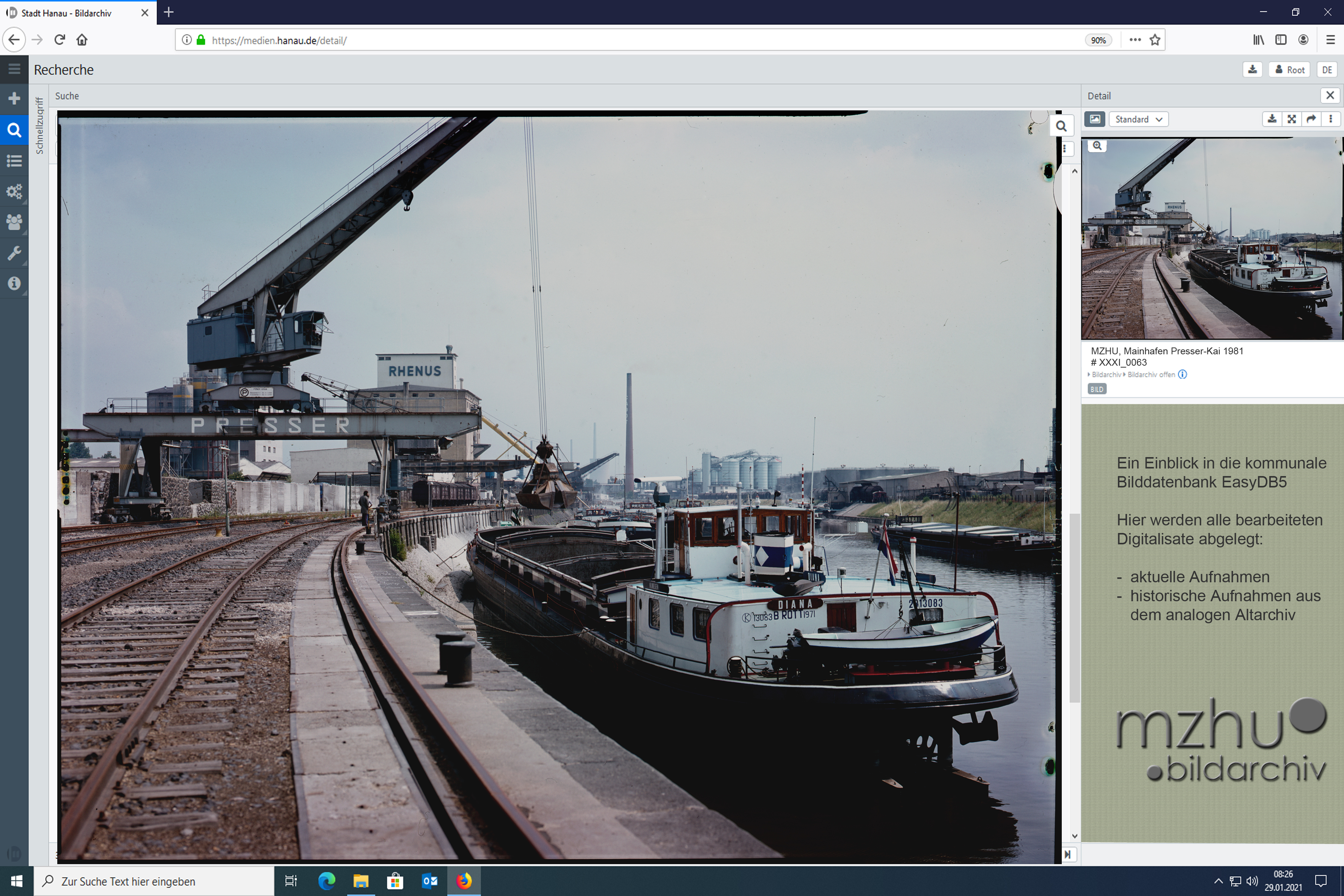Image resolution: width=1344 pixels, height=896 pixels.
Task: Open the Schnellzugriff vertical tab
Action: 39,126
